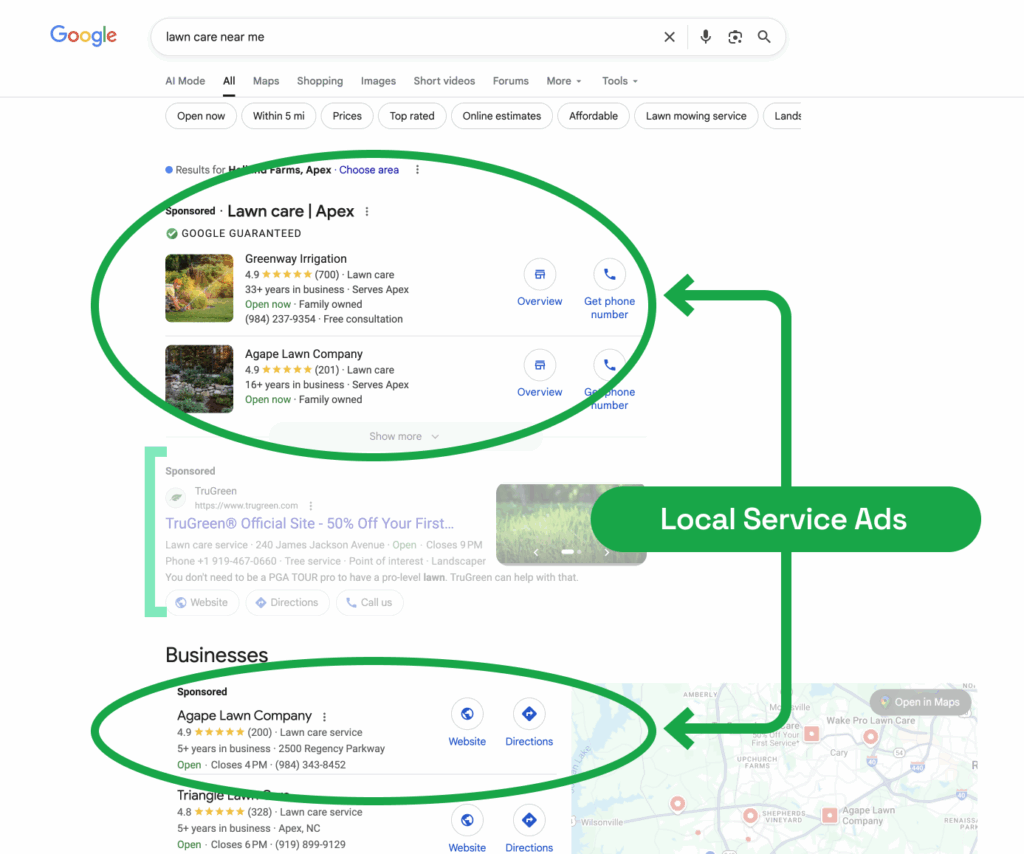Activate voice search with the microphone icon
This screenshot has width=1024, height=854.
(x=705, y=36)
